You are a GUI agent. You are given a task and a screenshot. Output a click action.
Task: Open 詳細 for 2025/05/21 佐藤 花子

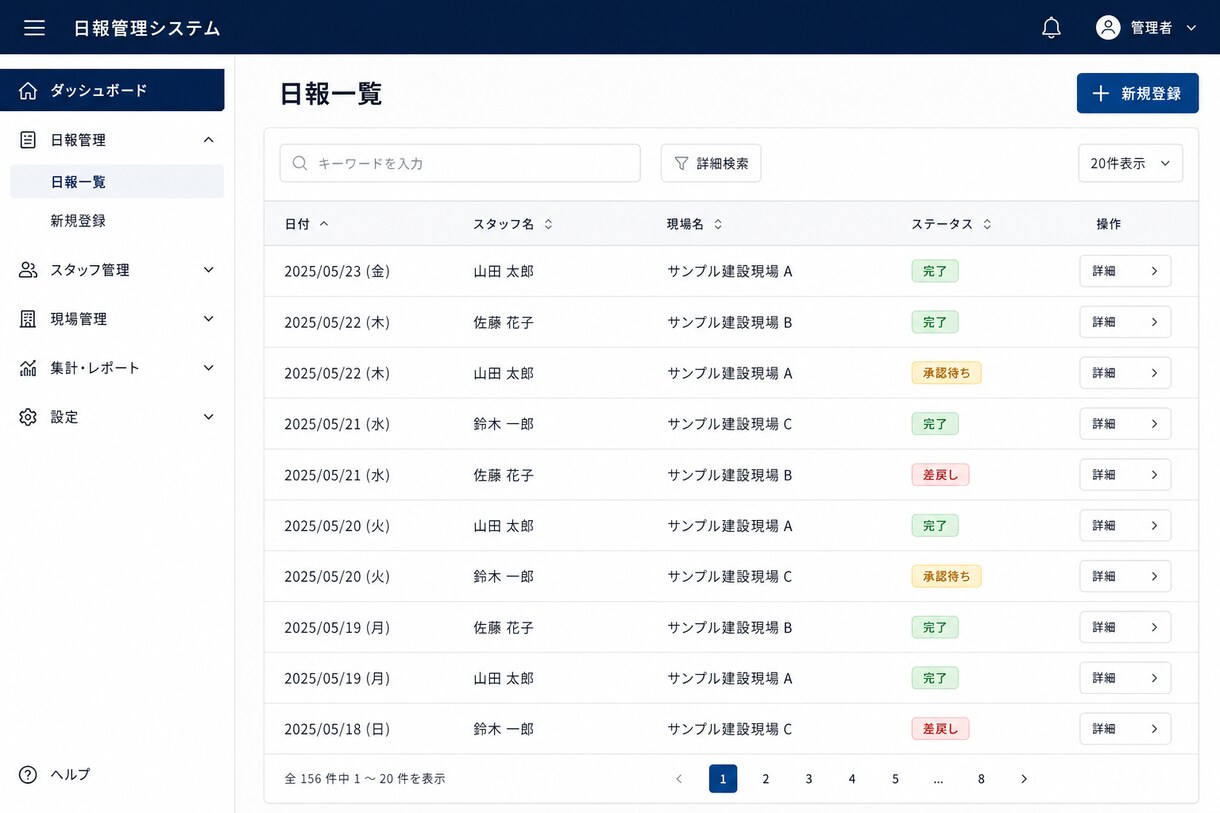point(1125,475)
